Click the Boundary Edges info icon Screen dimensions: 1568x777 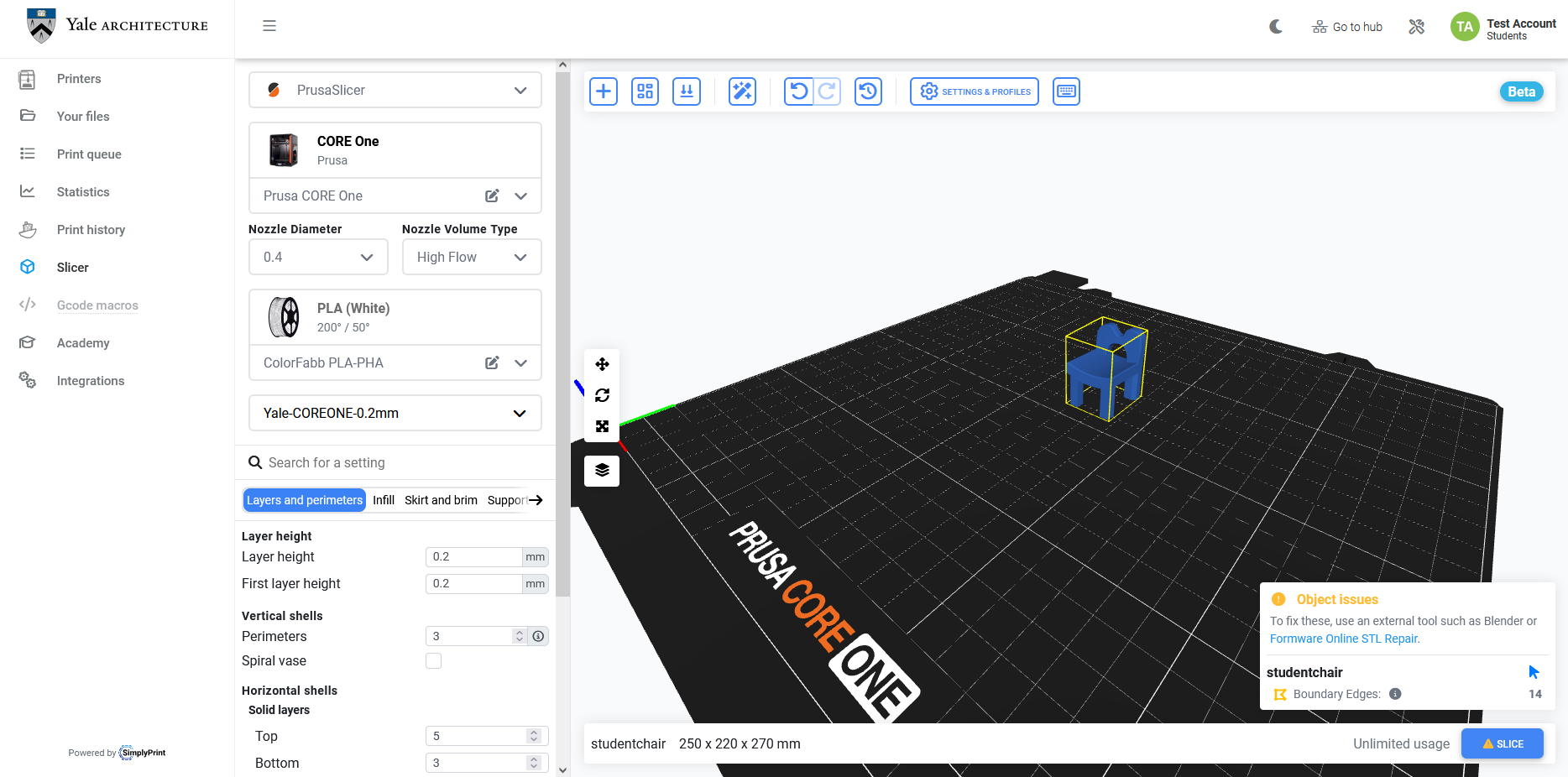tap(1395, 694)
